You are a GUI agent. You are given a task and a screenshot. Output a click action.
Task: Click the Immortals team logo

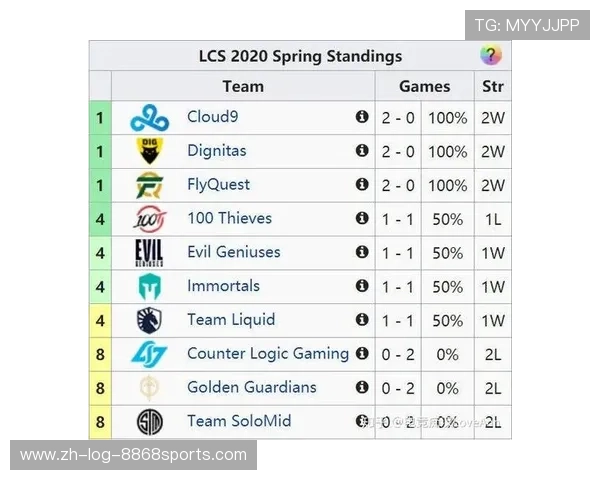(x=149, y=287)
